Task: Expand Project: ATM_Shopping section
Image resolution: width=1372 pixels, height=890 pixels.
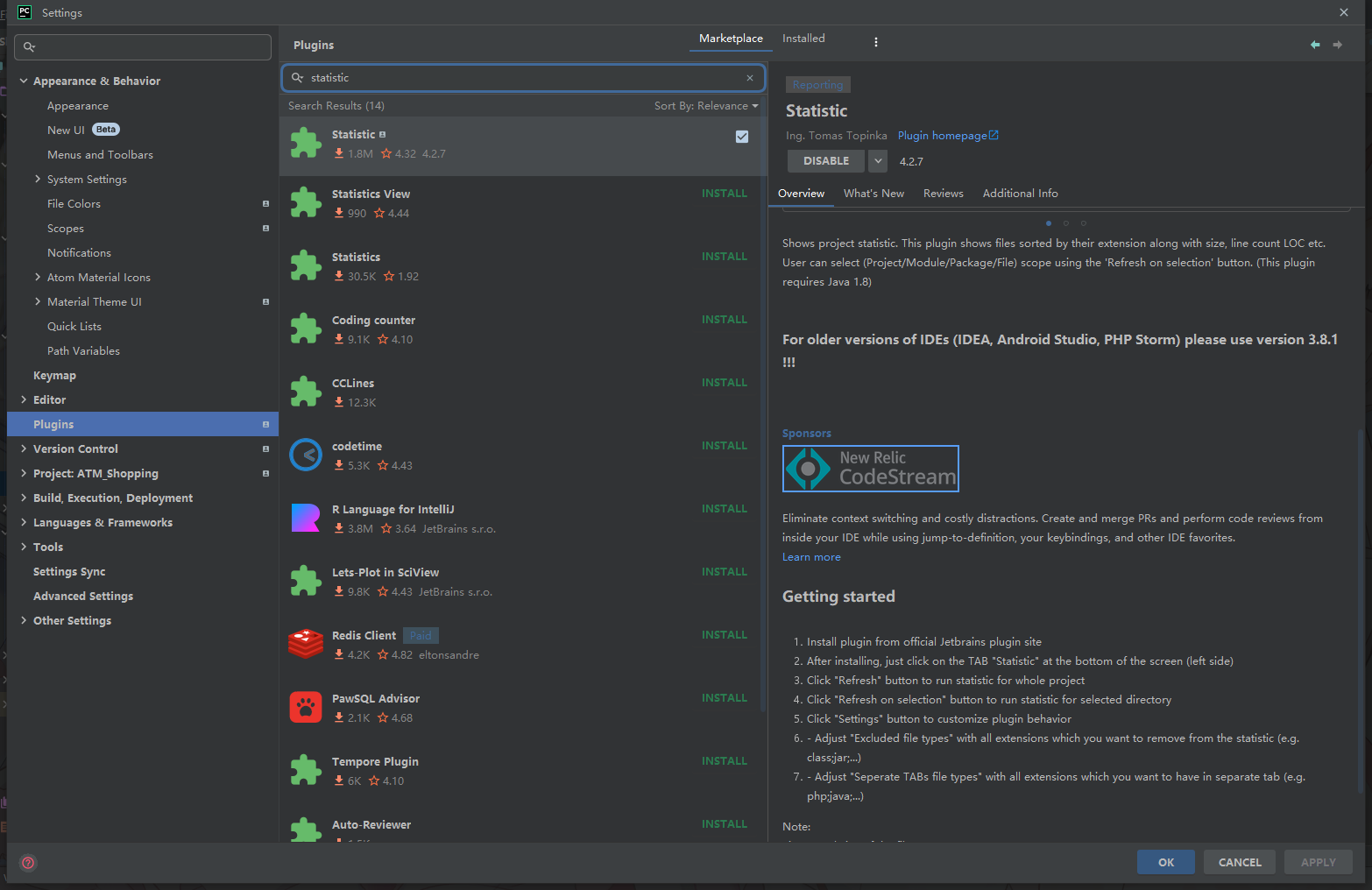Action: tap(24, 473)
